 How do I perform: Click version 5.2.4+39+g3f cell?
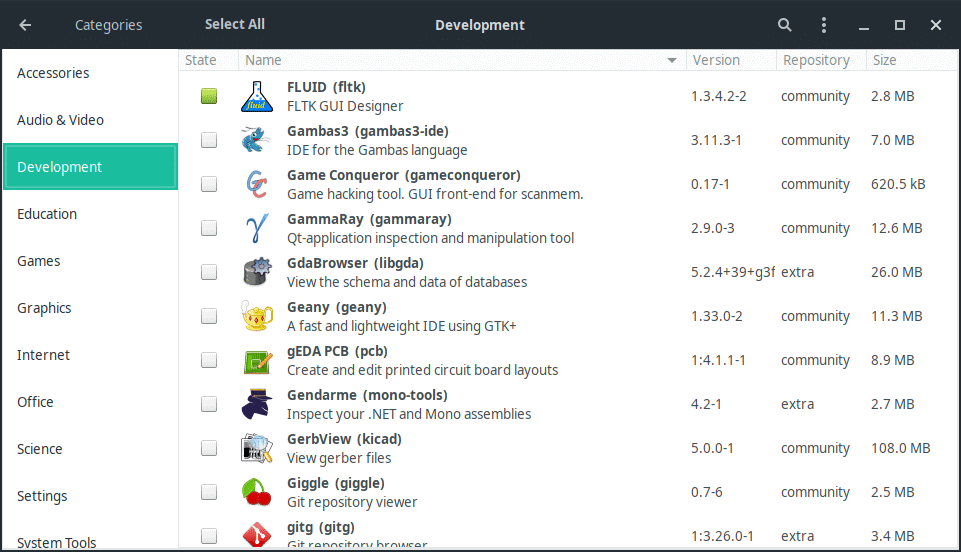pyautogui.click(x=733, y=272)
